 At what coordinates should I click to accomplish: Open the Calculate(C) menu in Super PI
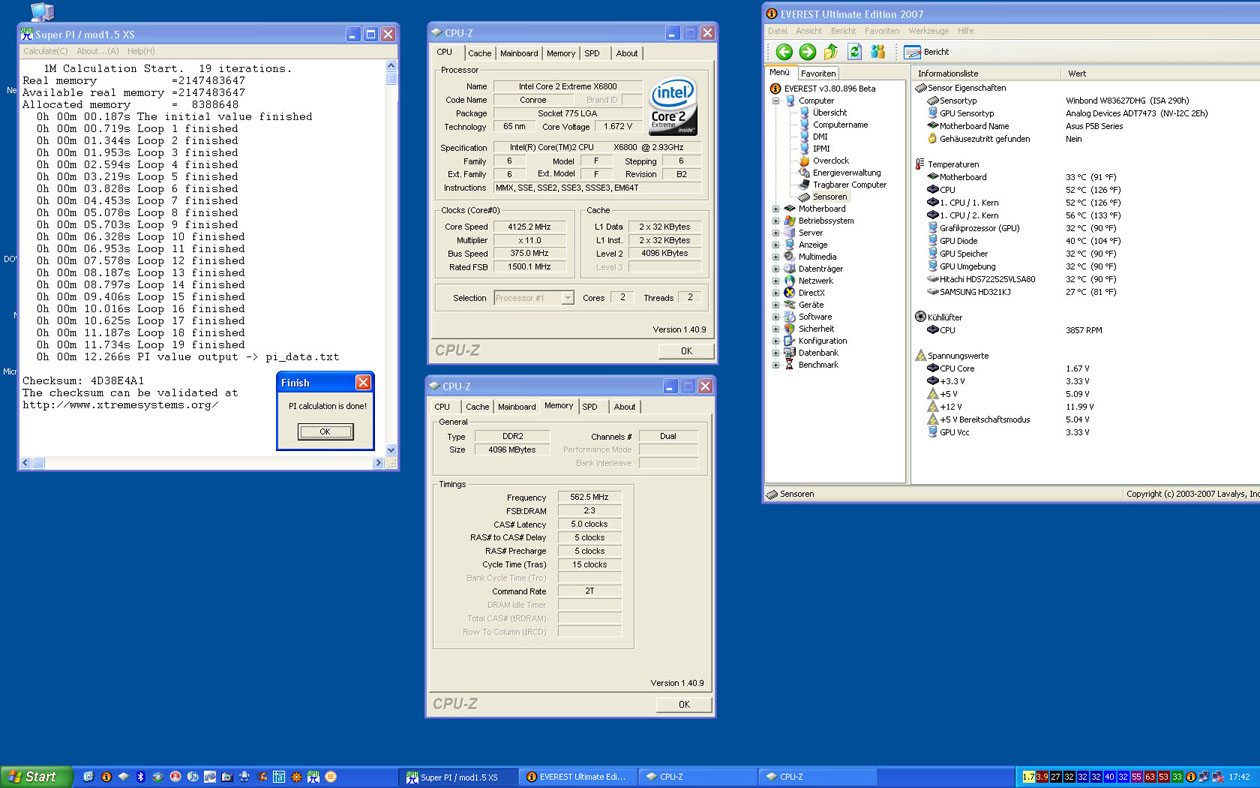tap(46, 51)
